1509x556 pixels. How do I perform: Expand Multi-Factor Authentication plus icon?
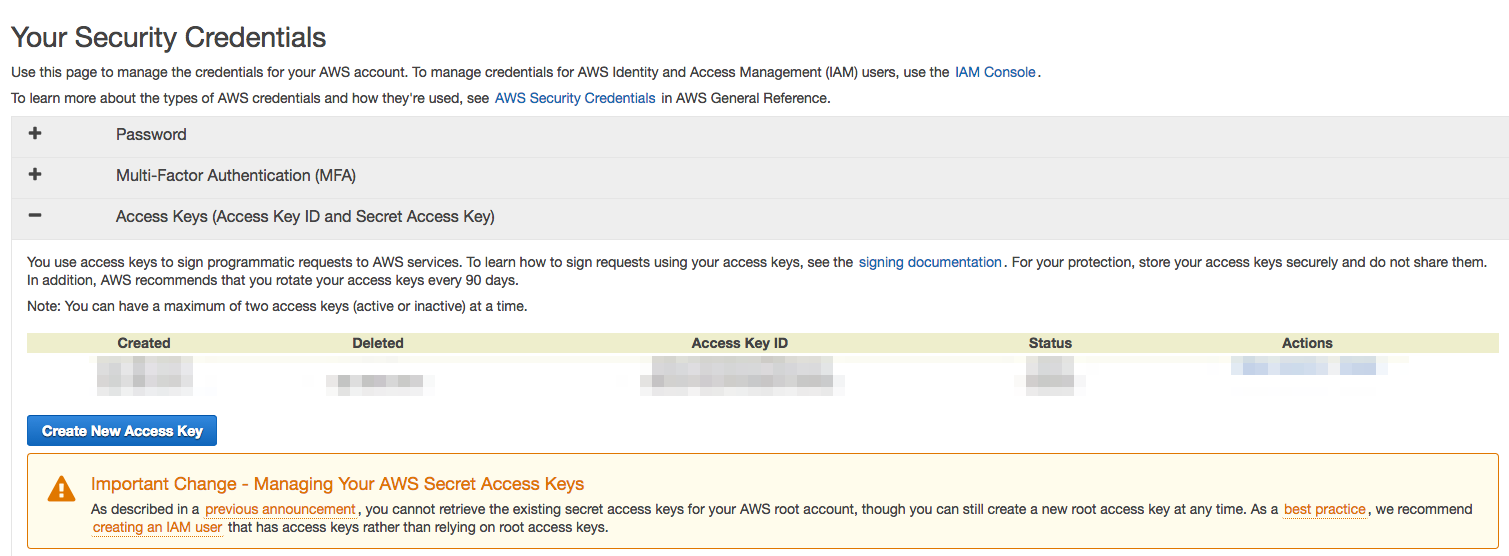point(35,175)
